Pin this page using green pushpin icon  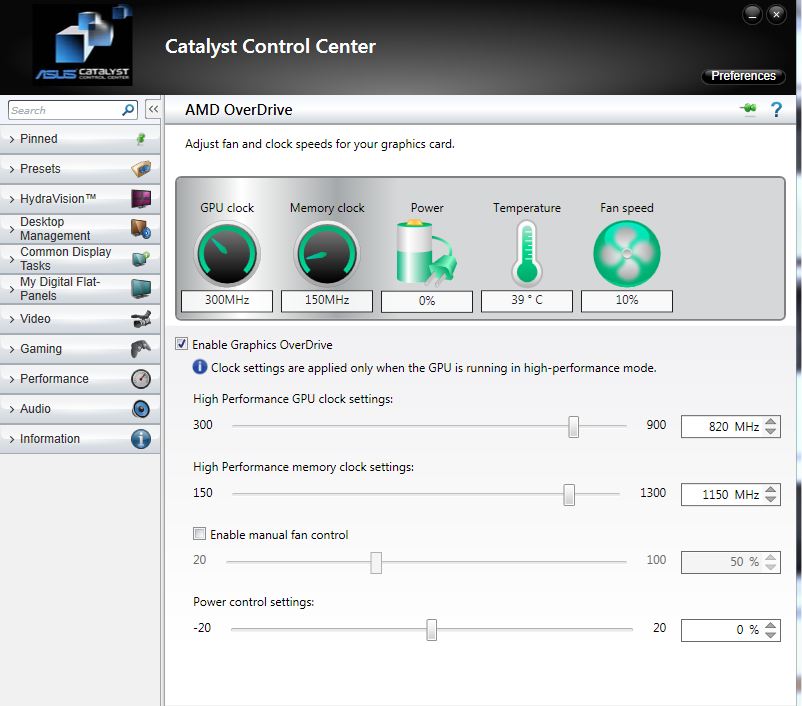(x=748, y=109)
